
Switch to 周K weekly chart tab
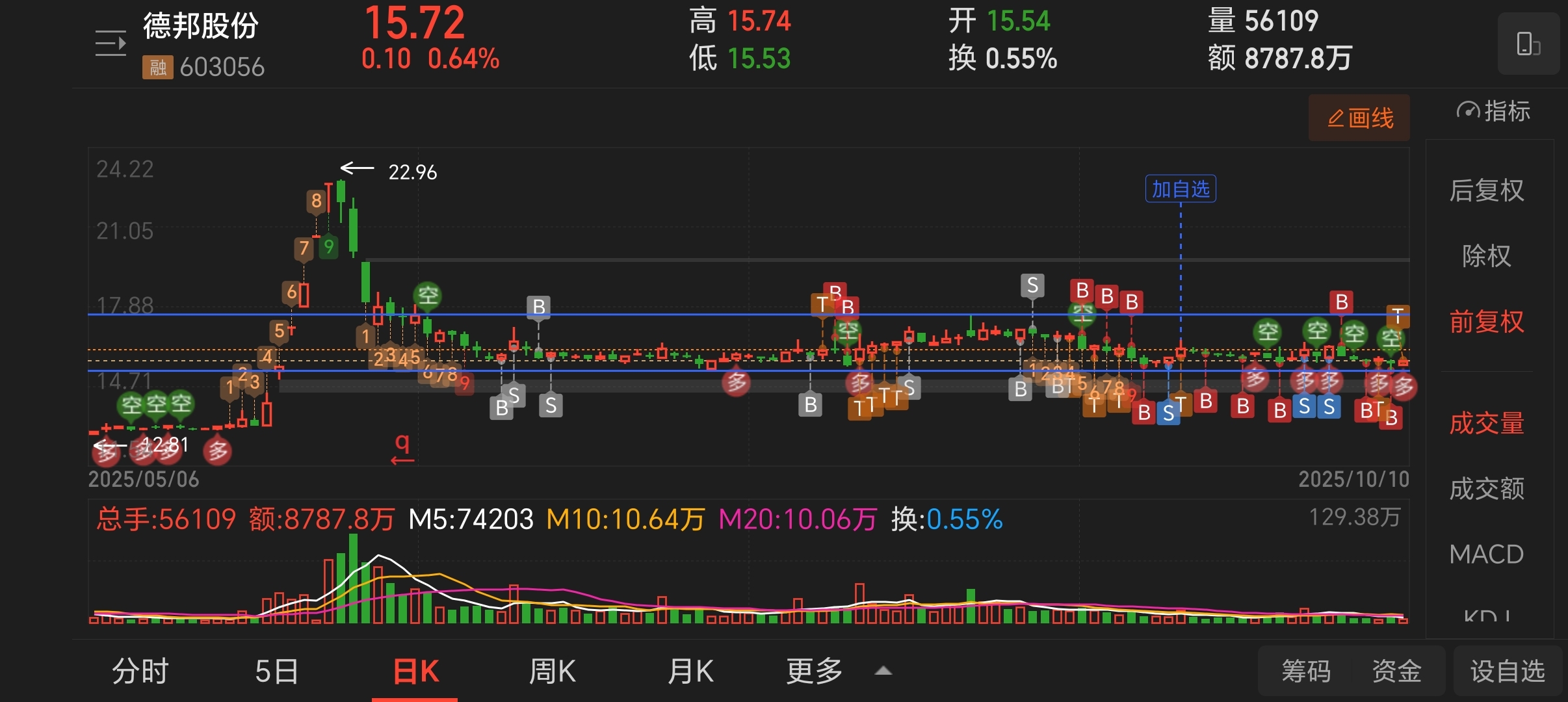click(552, 671)
